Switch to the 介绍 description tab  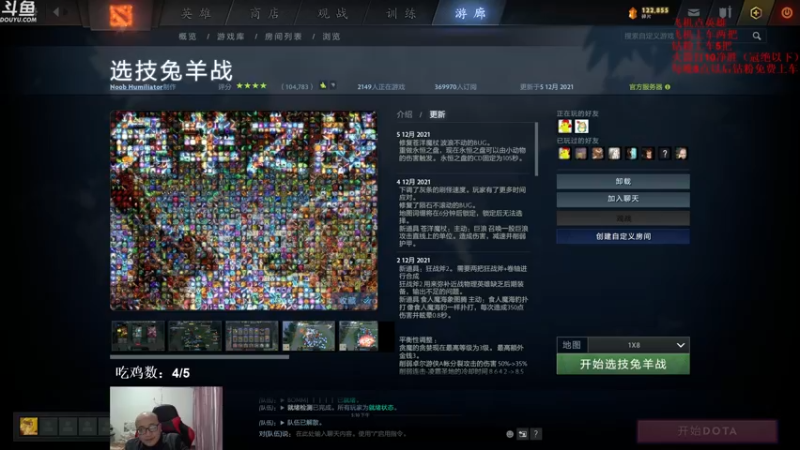[x=405, y=114]
